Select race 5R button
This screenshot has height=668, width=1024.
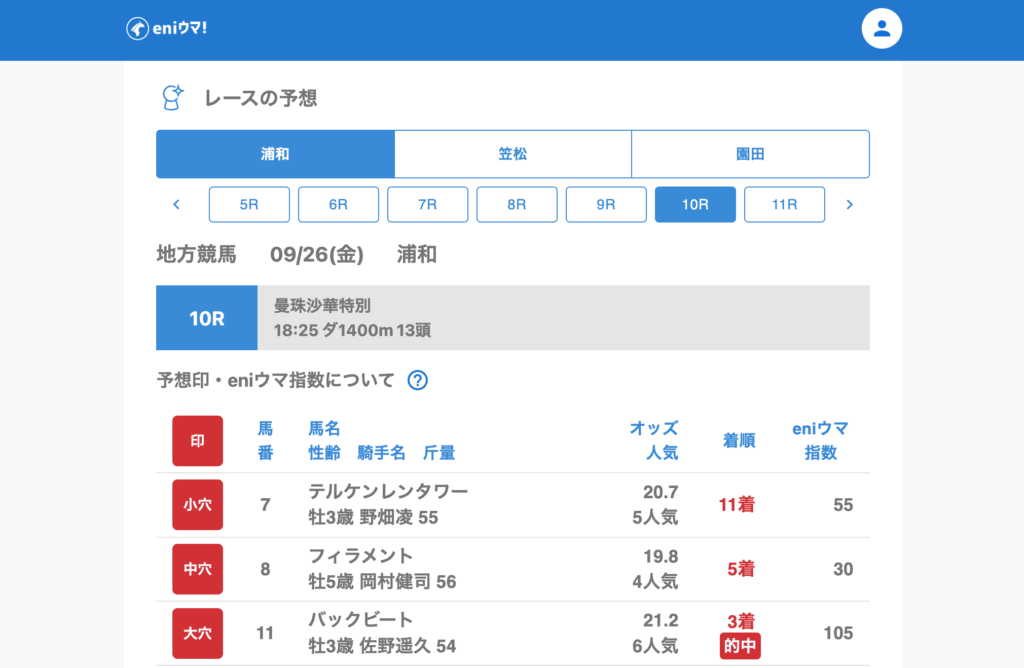coord(249,204)
